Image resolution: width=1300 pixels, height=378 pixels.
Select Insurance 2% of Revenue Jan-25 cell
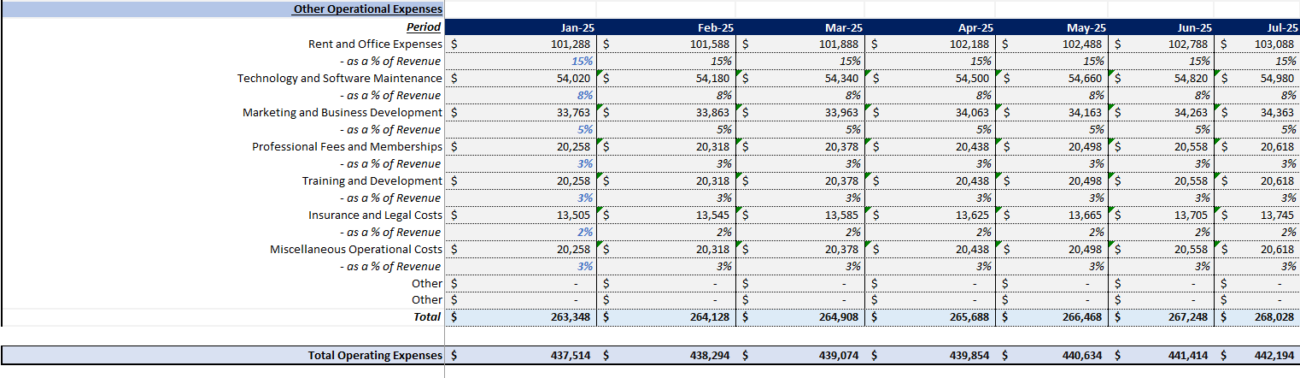click(521, 231)
